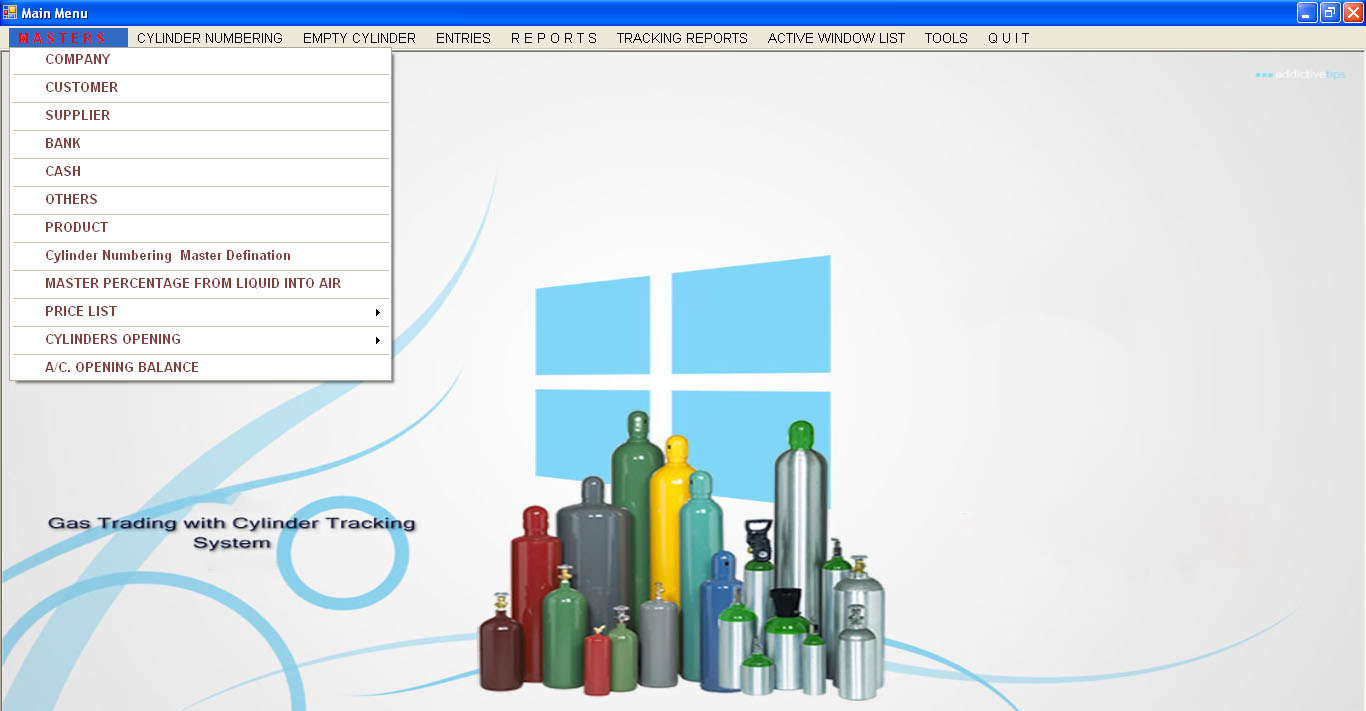Open the TOOLS menu
1366x711 pixels.
945,38
